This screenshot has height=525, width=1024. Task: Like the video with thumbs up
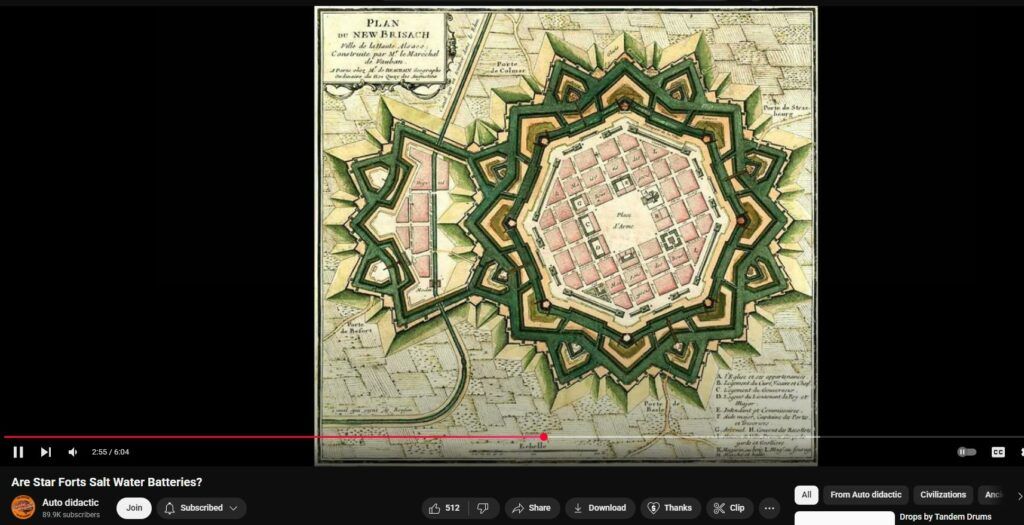[x=445, y=508]
